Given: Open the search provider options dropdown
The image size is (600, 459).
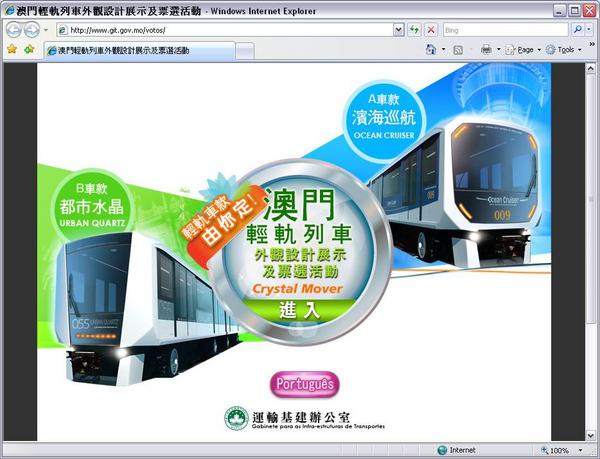Looking at the screenshot, I should 590,29.
